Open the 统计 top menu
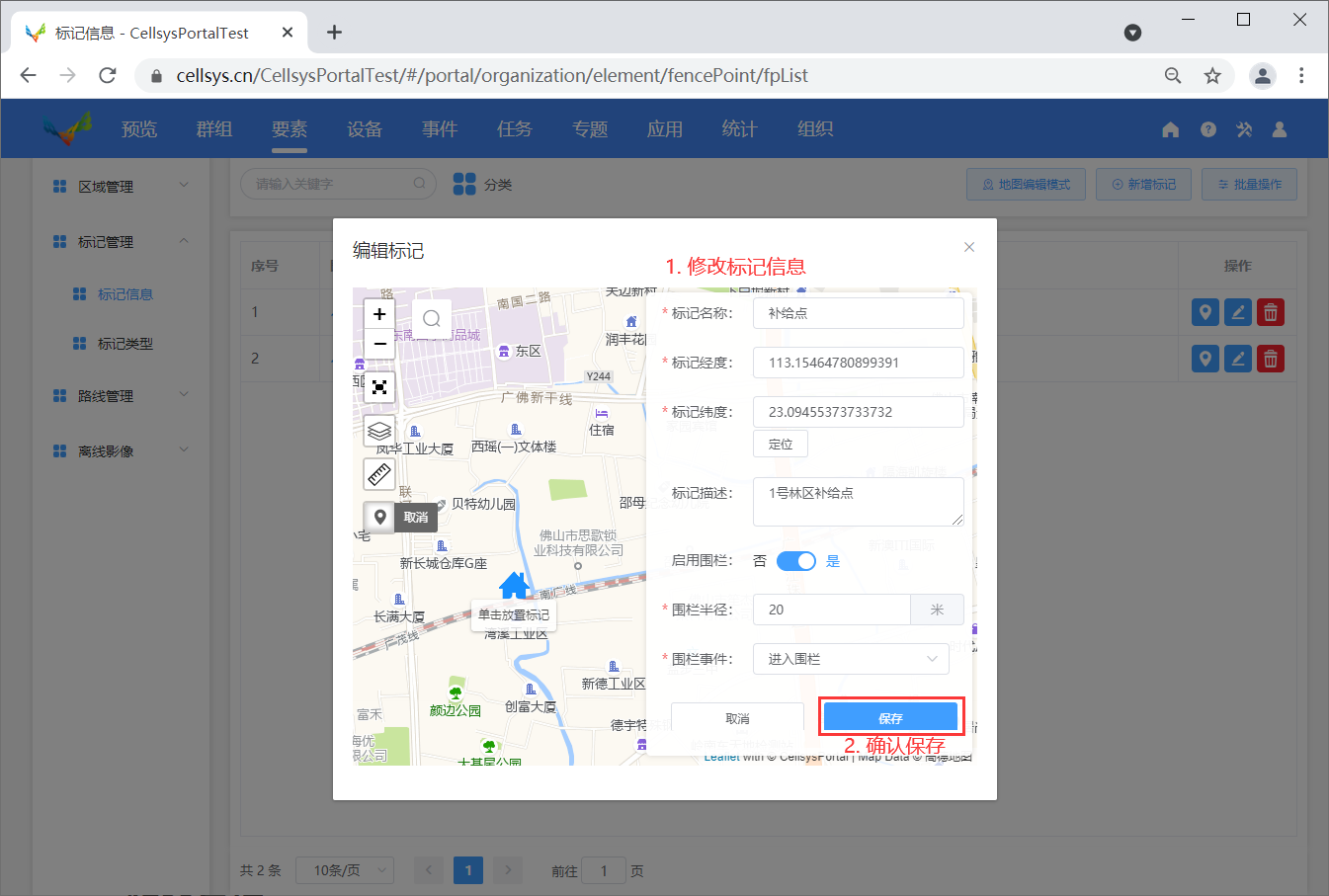 (x=740, y=129)
